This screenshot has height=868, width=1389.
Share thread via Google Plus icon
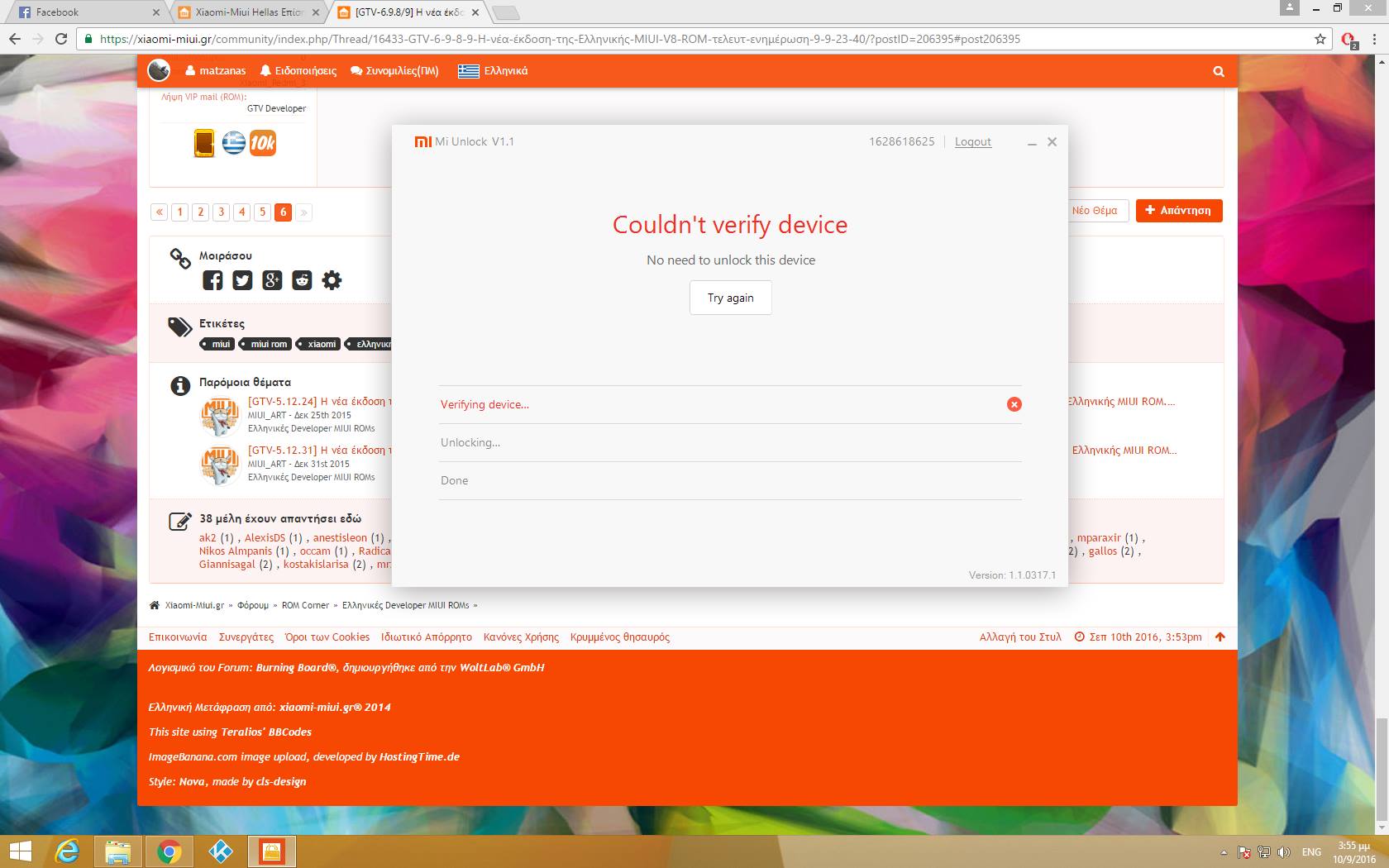pos(272,280)
